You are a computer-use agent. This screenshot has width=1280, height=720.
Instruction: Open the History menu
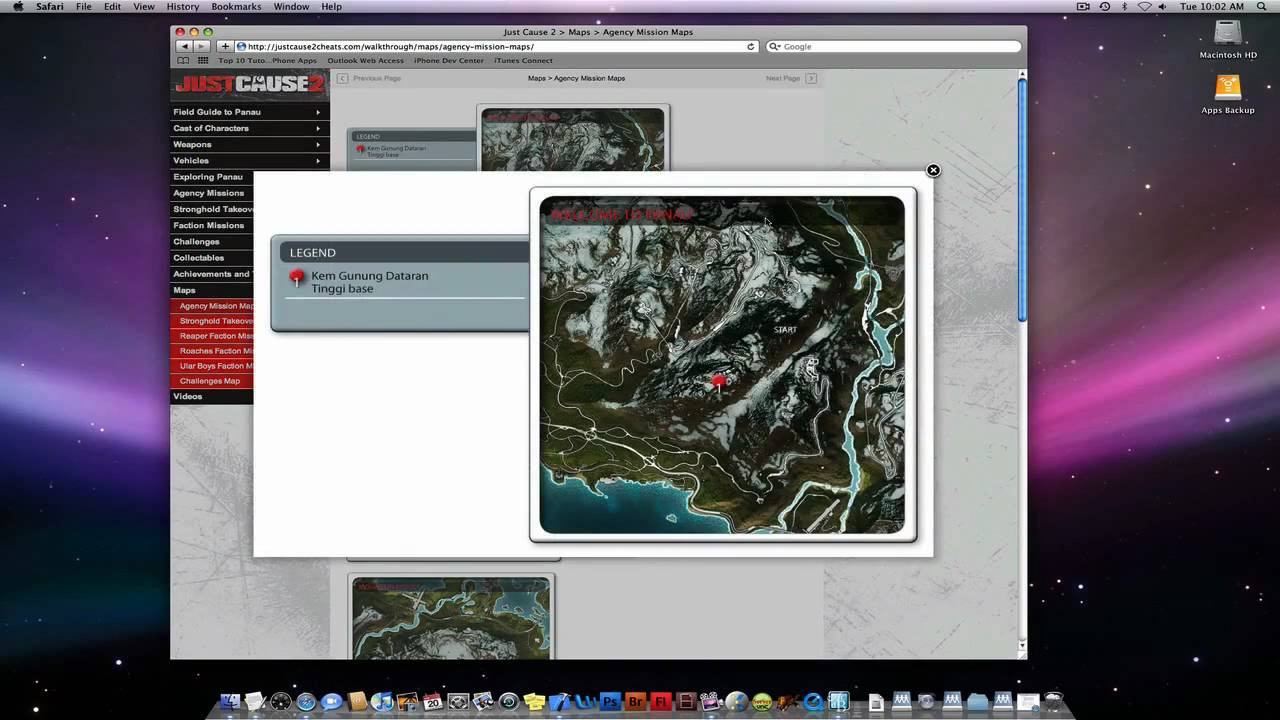(x=183, y=7)
